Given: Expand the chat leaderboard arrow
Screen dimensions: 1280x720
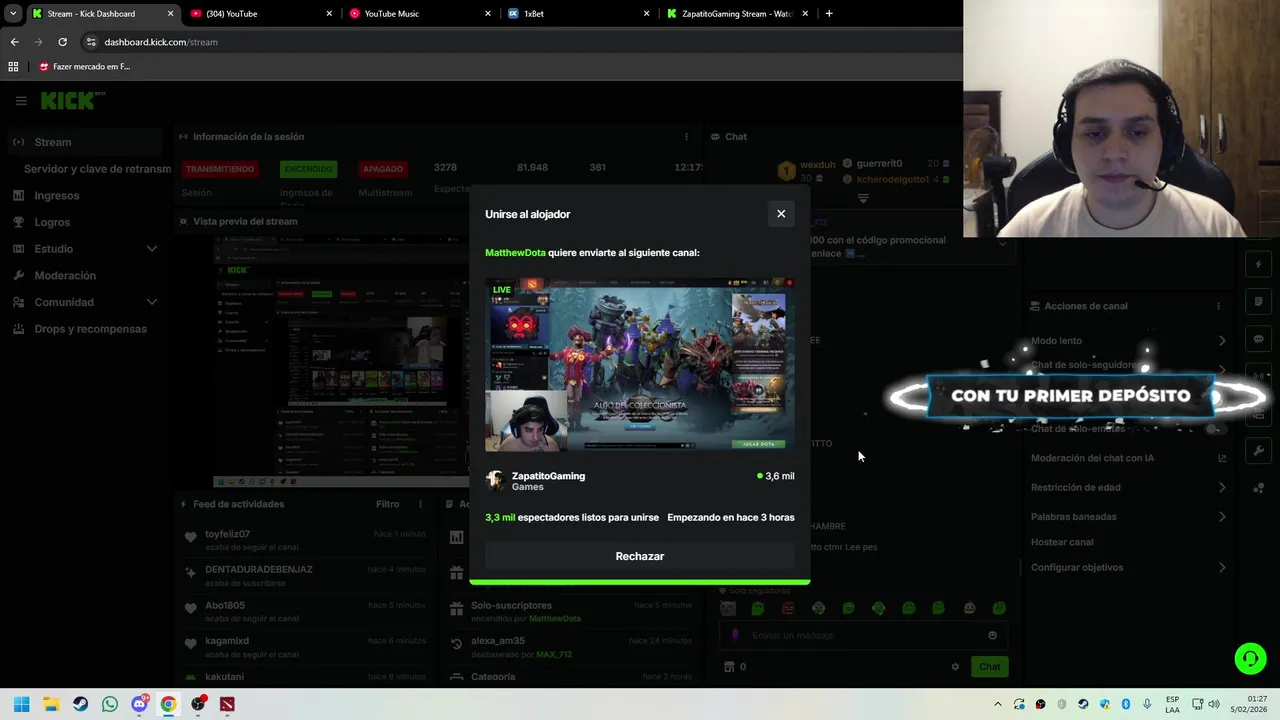Looking at the screenshot, I should 863,198.
